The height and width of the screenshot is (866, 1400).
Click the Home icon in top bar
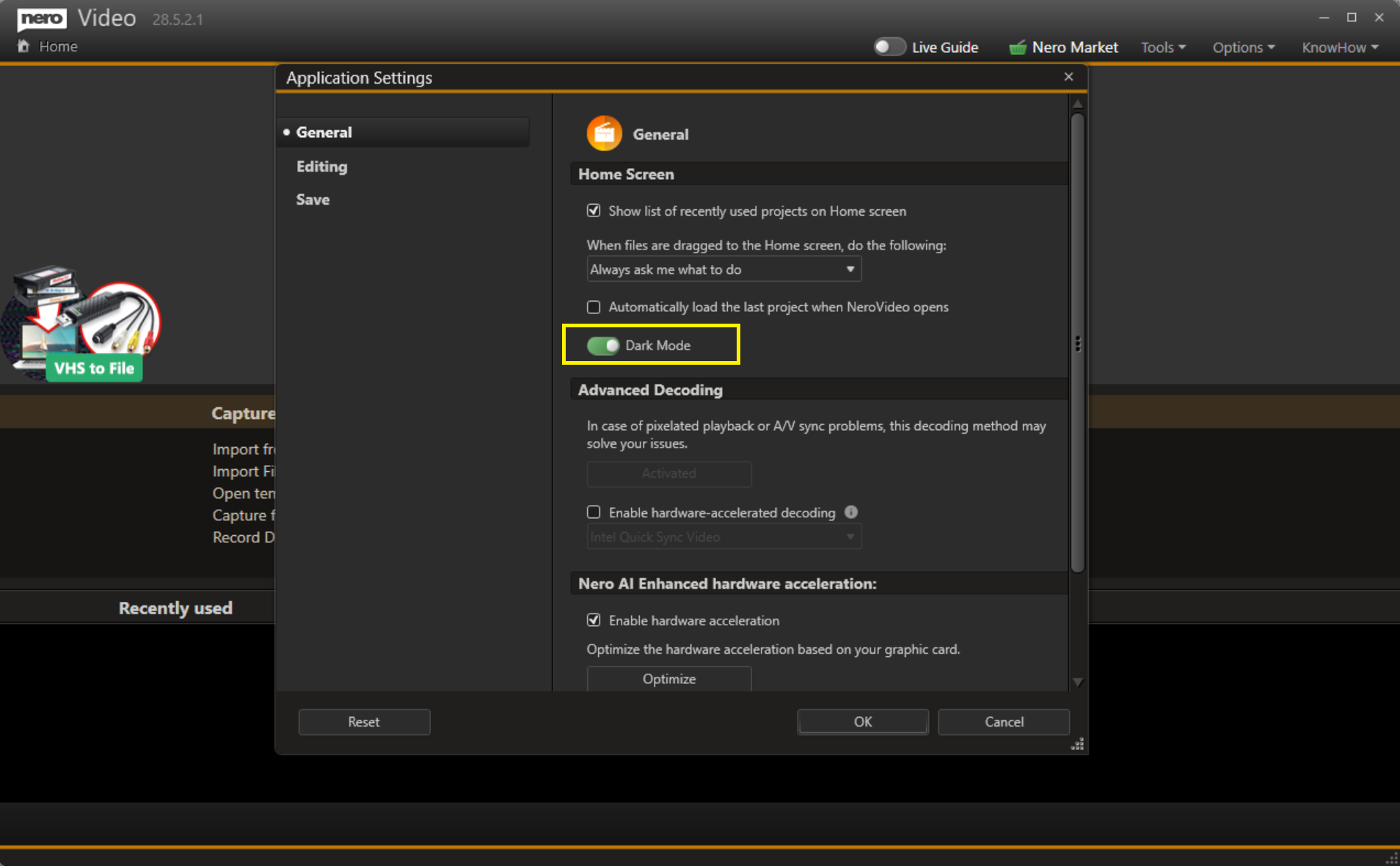(23, 46)
